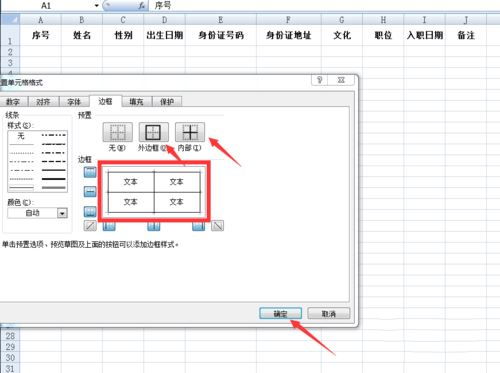The height and width of the screenshot is (373, 500).
Task: Toggle the left border button
Action: (x=109, y=226)
